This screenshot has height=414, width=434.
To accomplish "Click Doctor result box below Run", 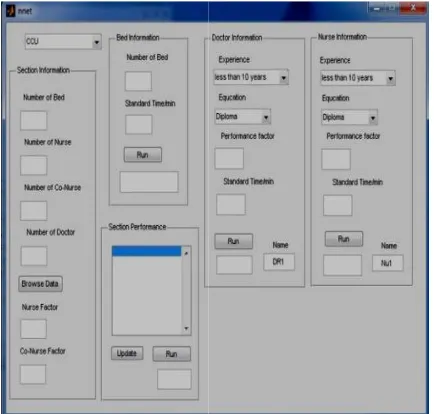I will pos(234,265).
